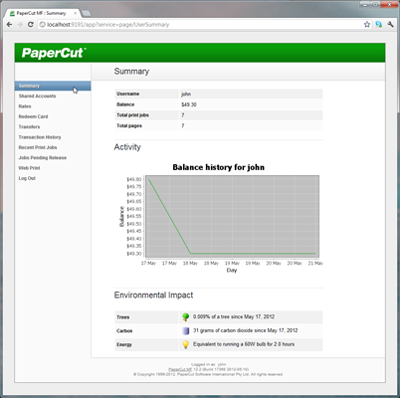Click the carbon cylinder icon

pyautogui.click(x=186, y=331)
